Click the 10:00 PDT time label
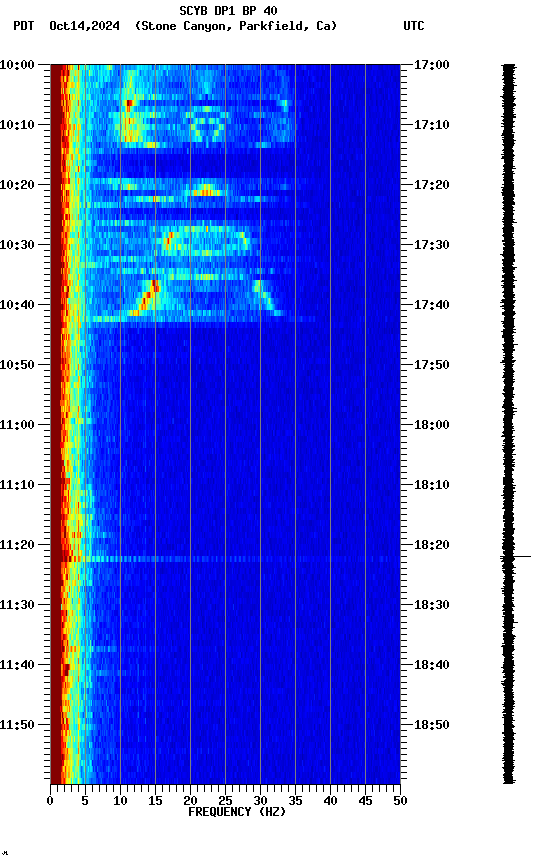The image size is (552, 864). (x=17, y=65)
